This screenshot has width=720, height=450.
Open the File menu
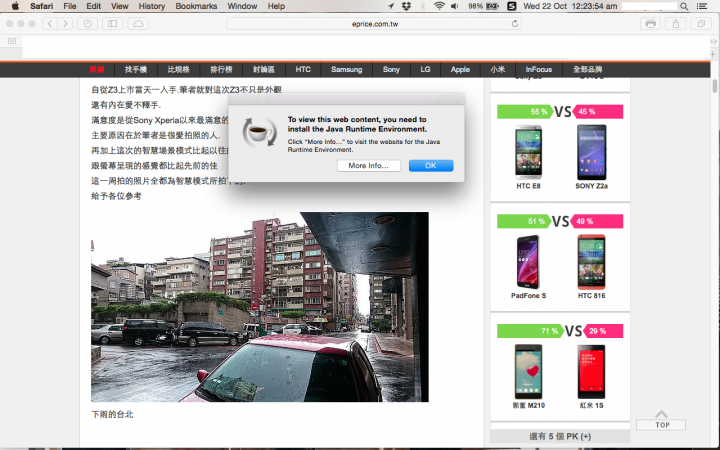tap(70, 6)
